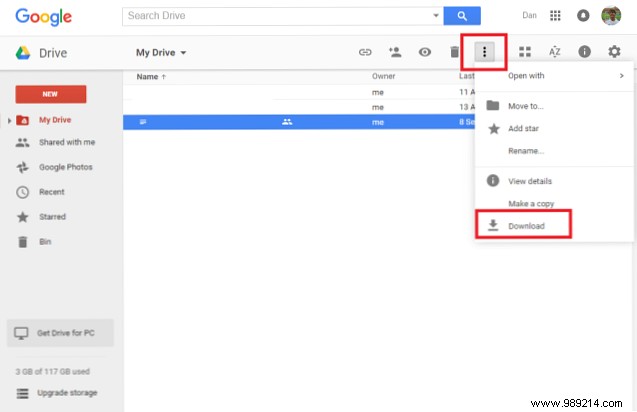Viewport: 637px width, 412px height.
Task: Click the storage text 3 GB of 117 GB used
Action: pyautogui.click(x=52, y=371)
